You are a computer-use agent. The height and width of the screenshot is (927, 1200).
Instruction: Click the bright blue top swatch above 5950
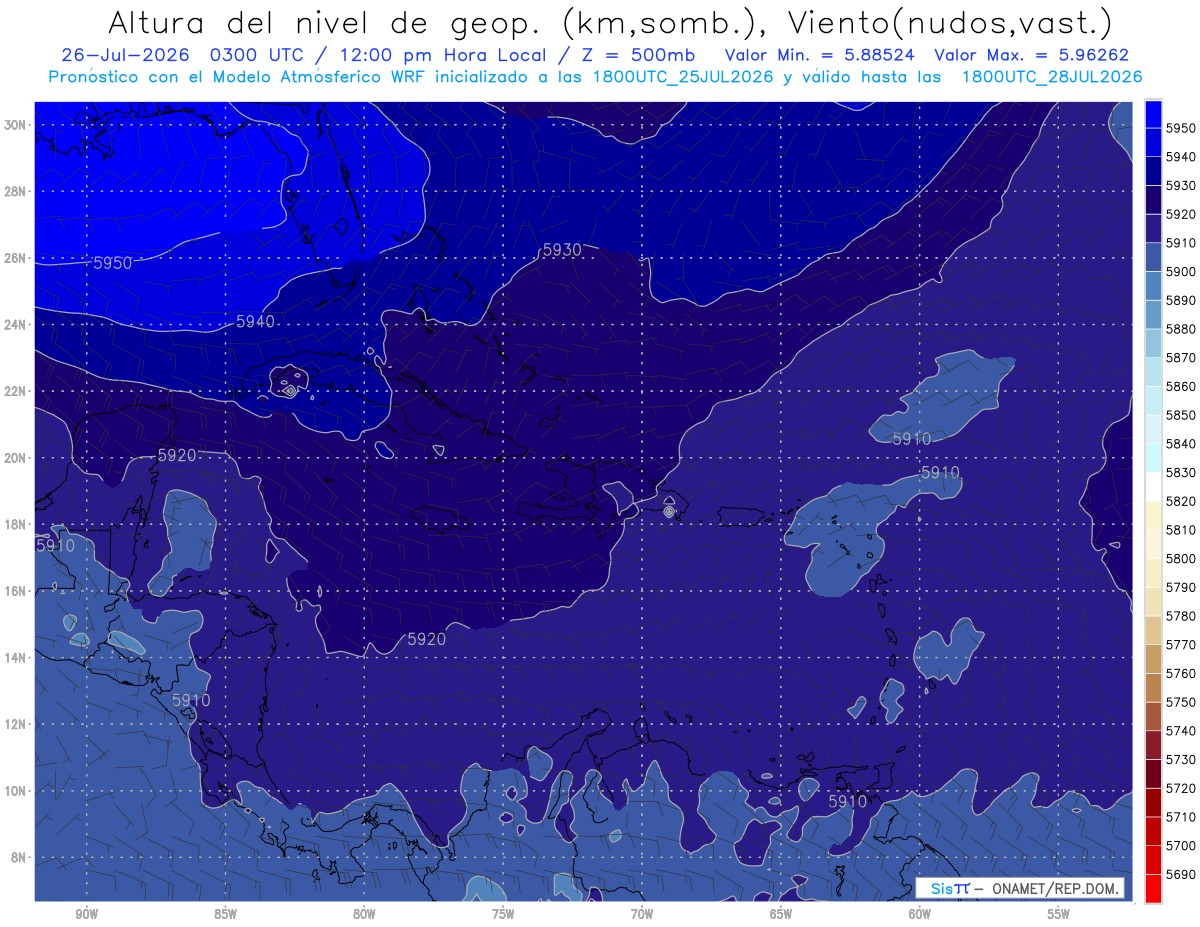tap(1153, 114)
